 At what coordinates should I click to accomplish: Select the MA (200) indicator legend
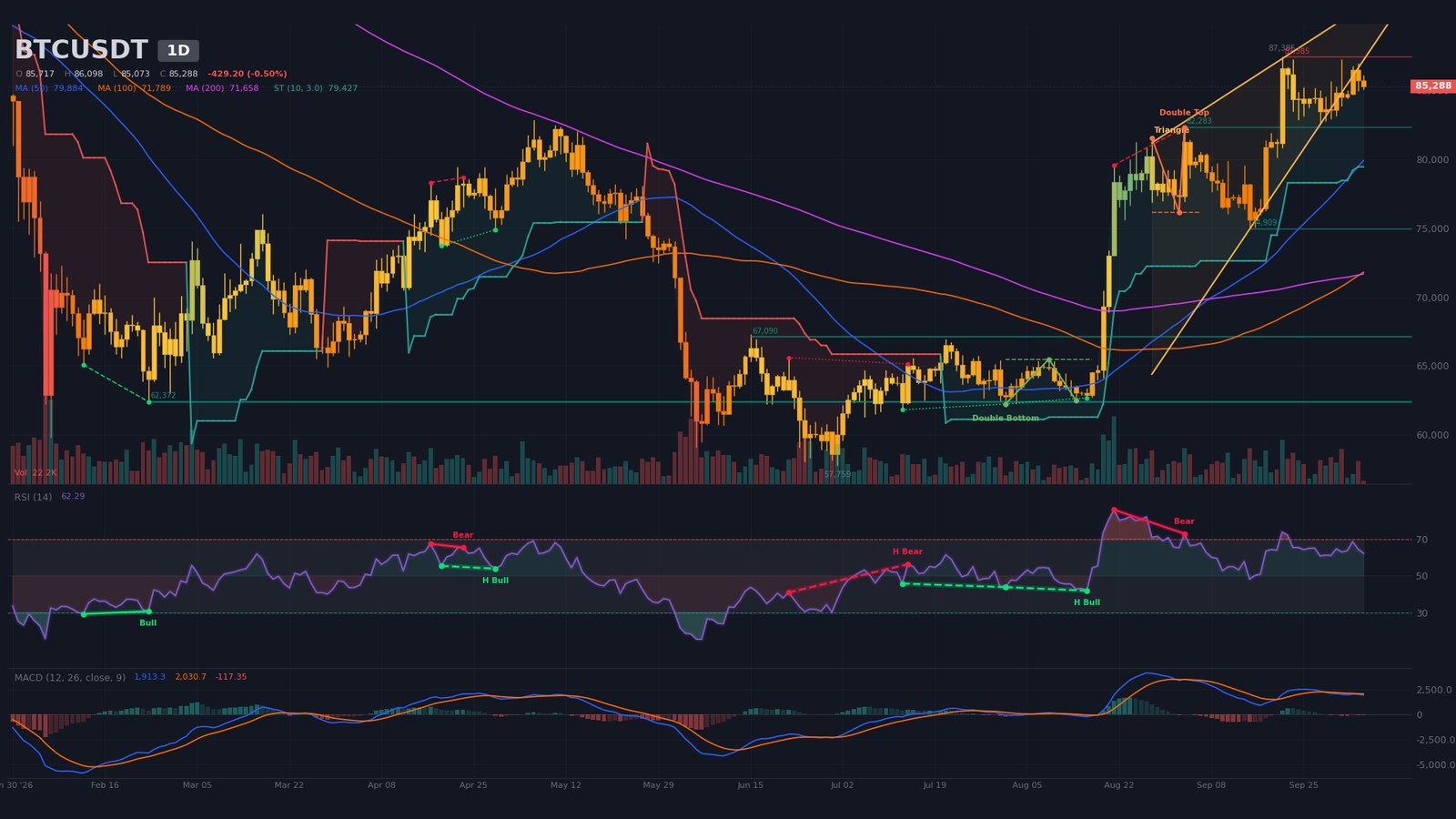tap(222, 88)
